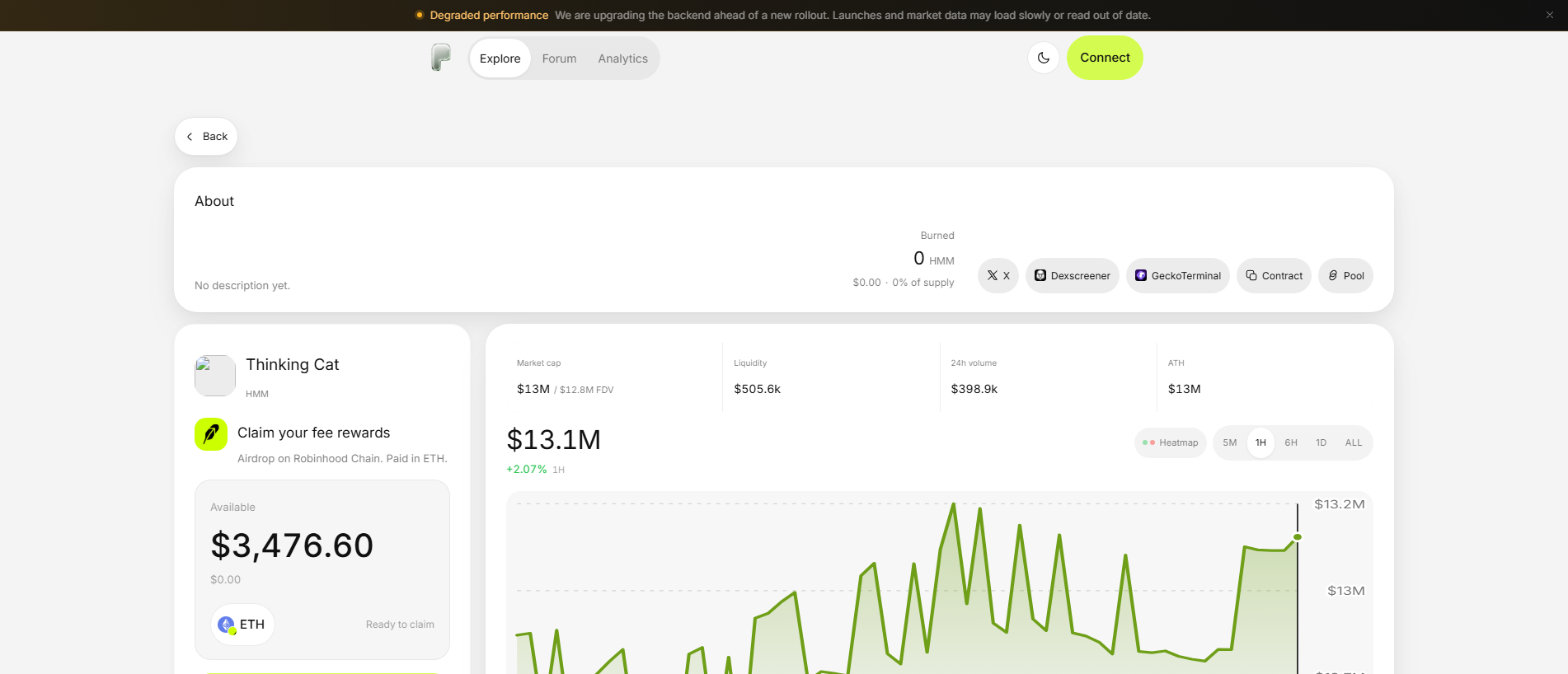
Task: Select the ALL chart timeframe
Action: (x=1354, y=442)
